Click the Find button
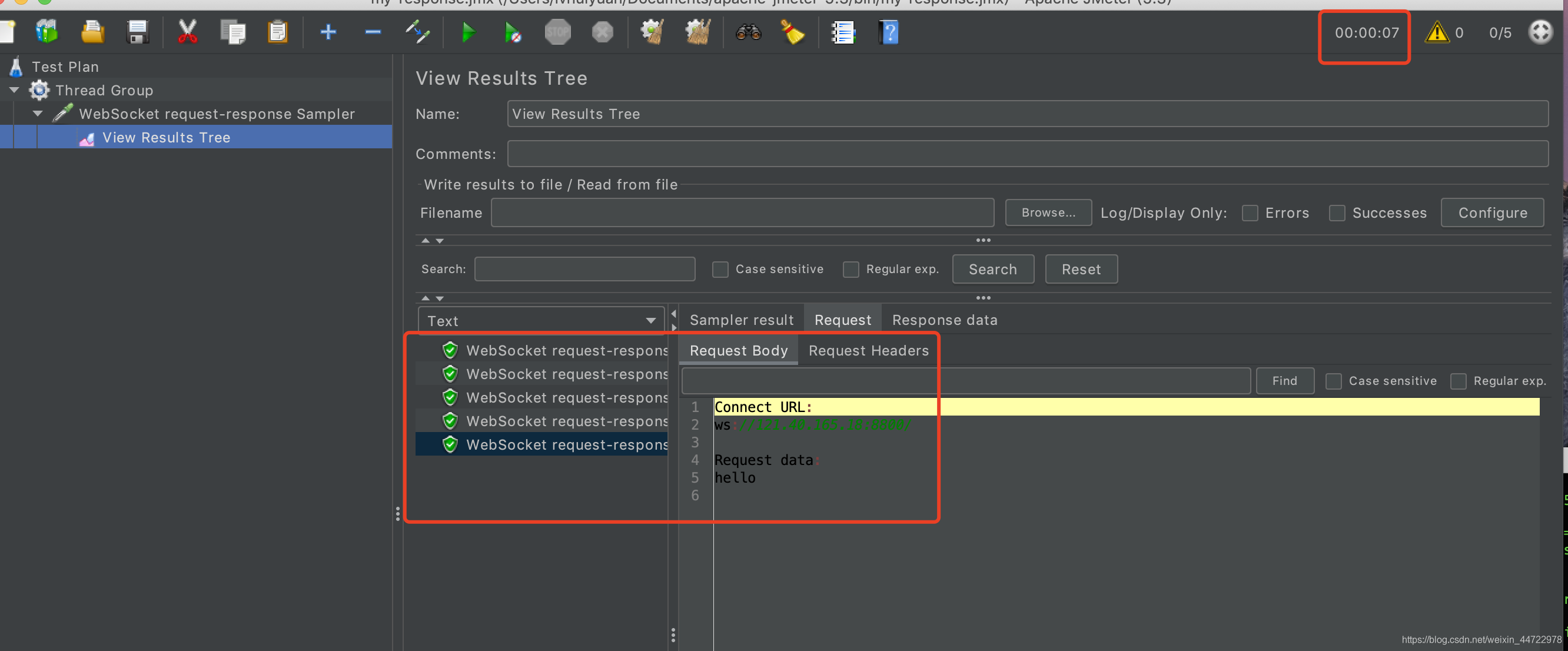The image size is (1568, 651). (1284, 381)
